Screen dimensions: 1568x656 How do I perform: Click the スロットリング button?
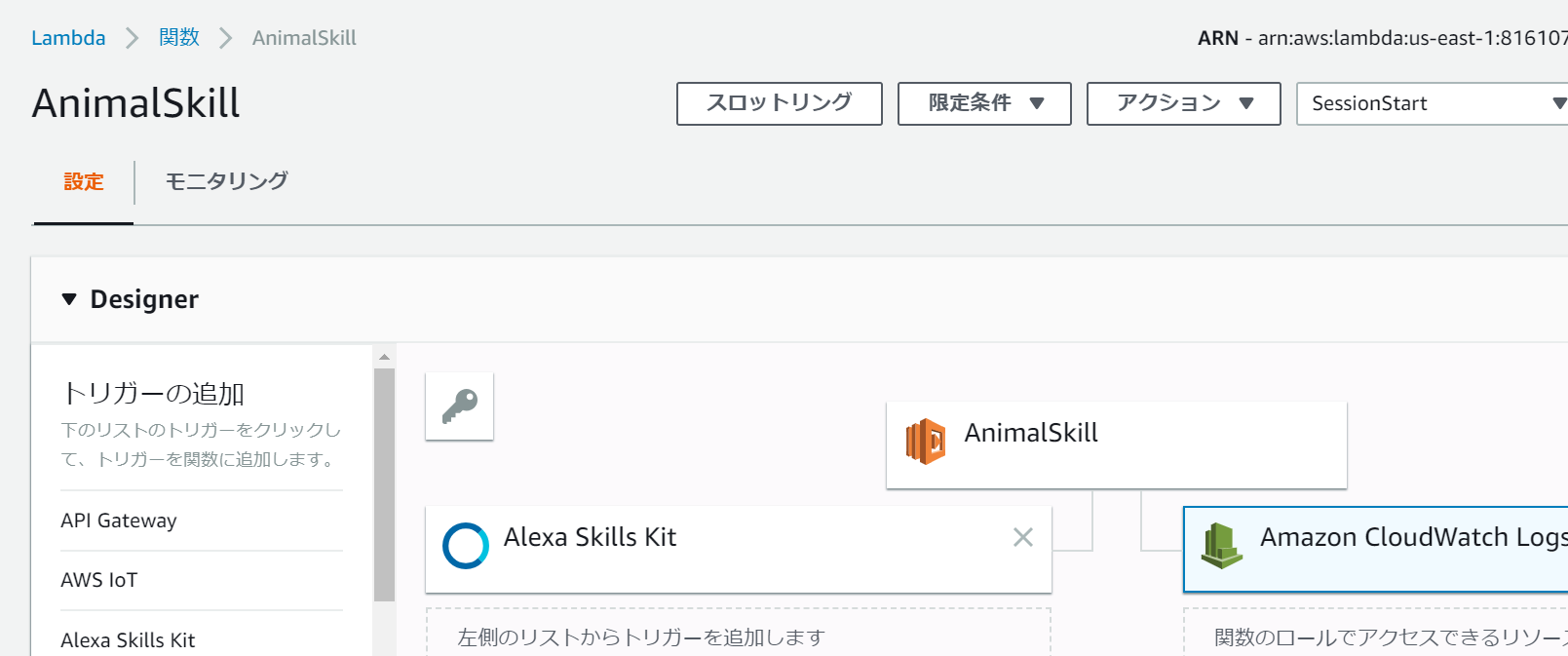click(x=779, y=103)
